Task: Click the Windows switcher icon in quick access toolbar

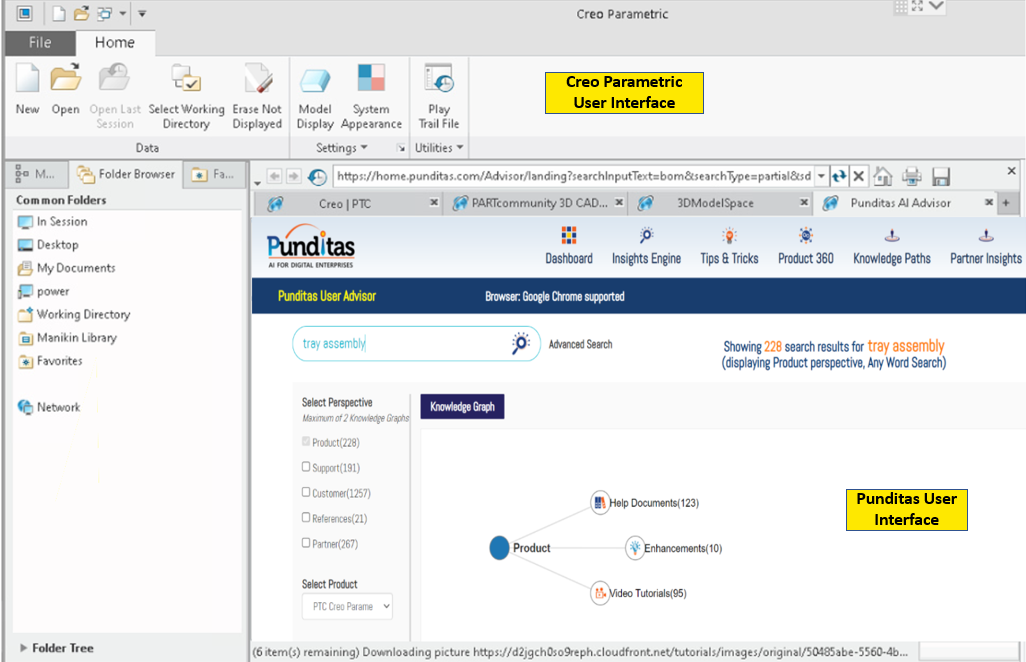Action: point(104,14)
